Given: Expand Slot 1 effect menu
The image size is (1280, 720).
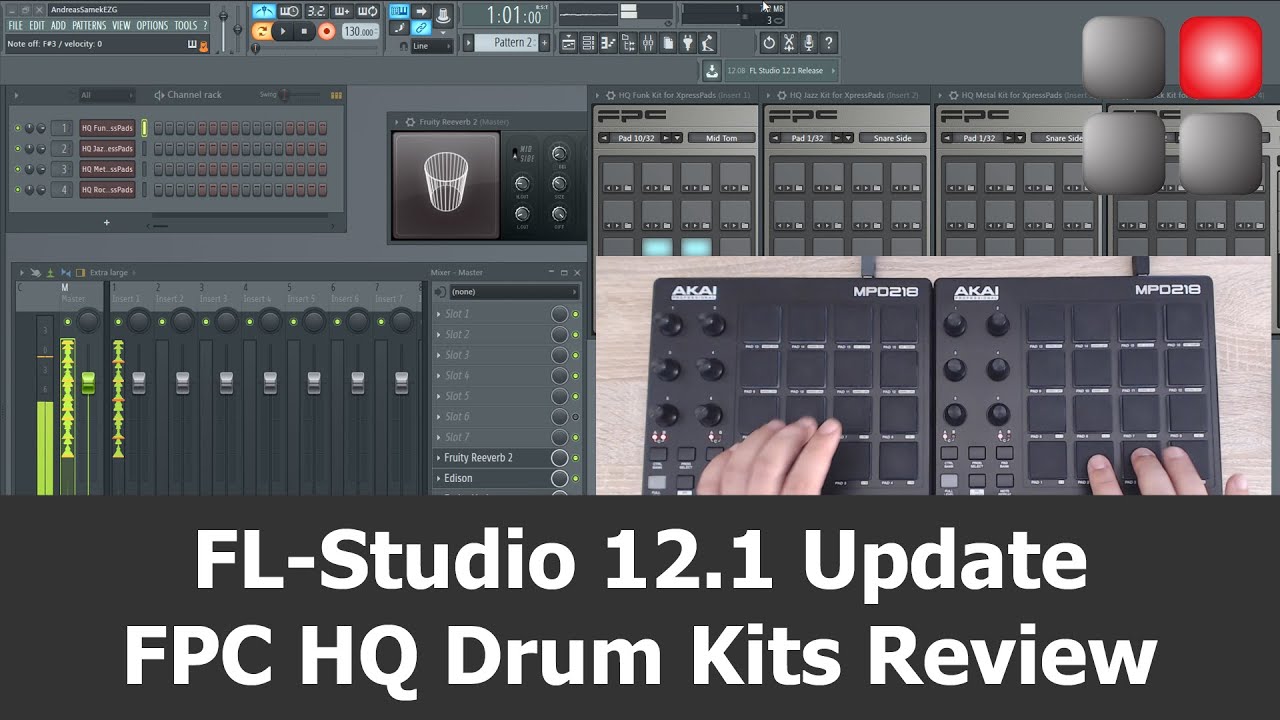Looking at the screenshot, I should pos(438,314).
